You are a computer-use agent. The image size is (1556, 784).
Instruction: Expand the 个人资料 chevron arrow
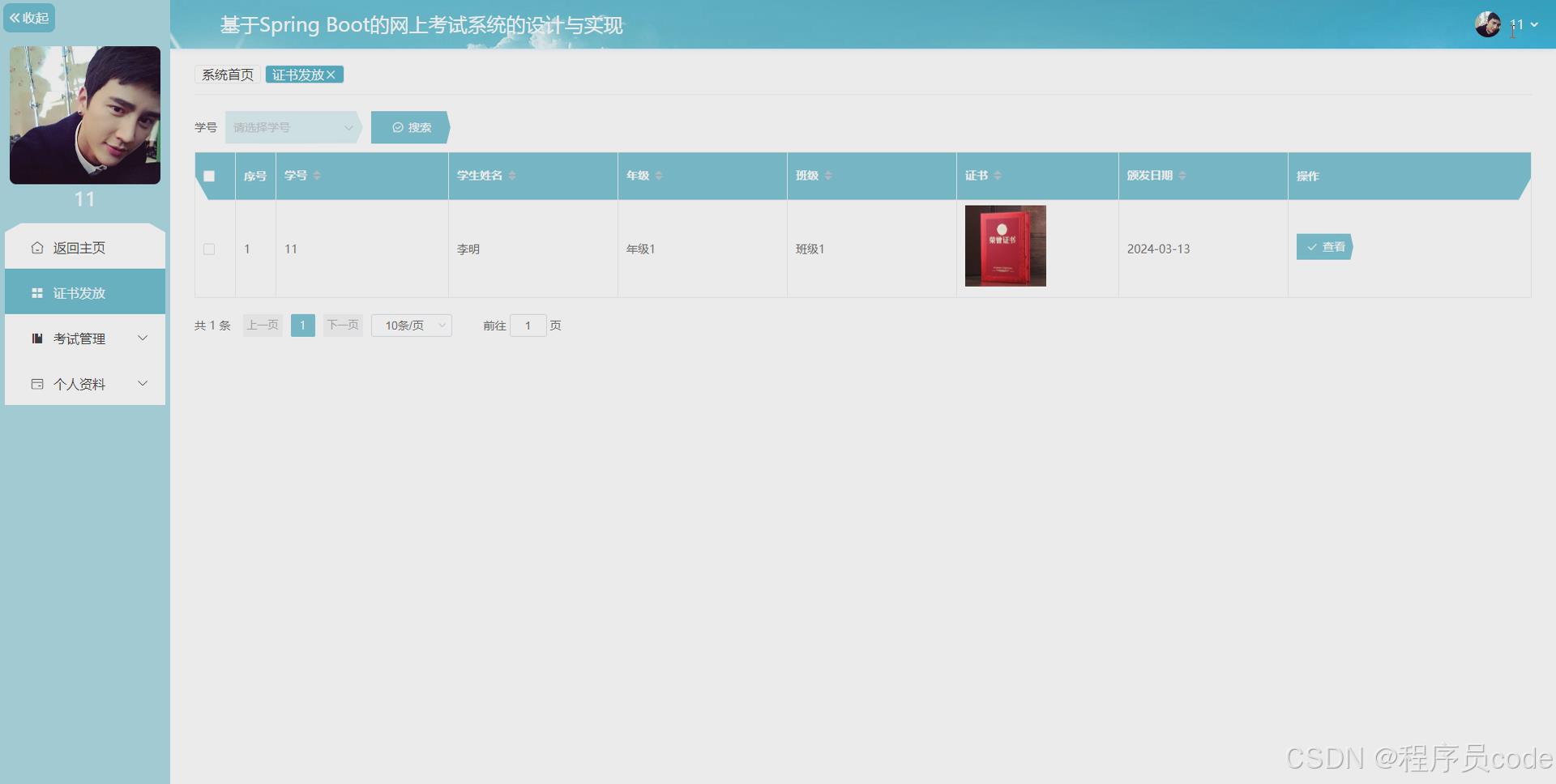point(143,384)
